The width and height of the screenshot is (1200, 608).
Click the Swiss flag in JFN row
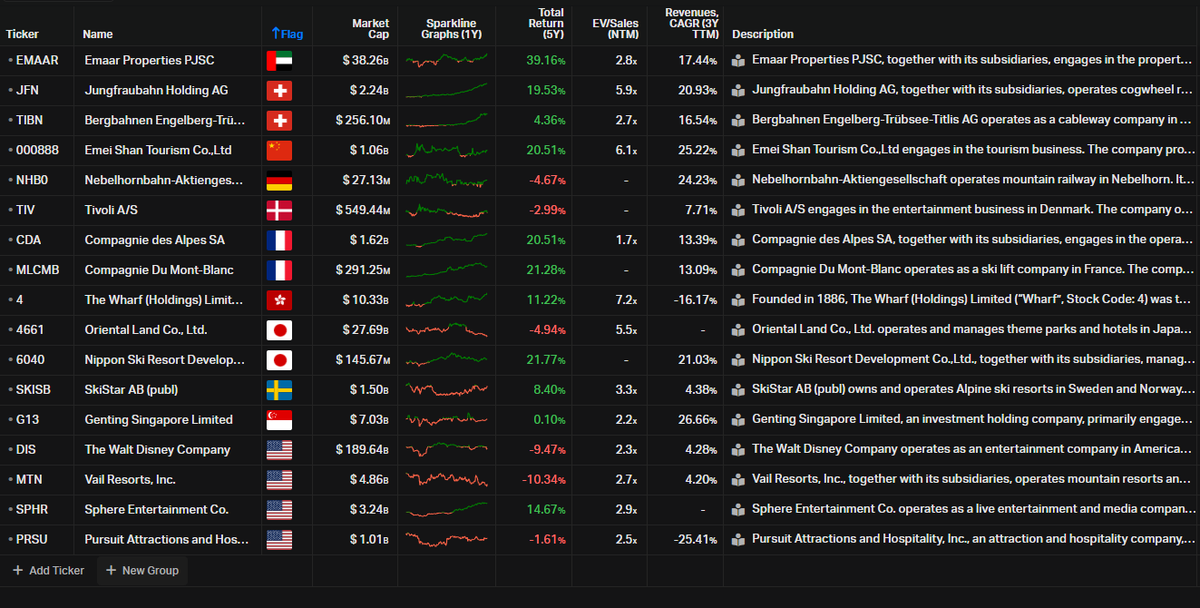tap(279, 90)
